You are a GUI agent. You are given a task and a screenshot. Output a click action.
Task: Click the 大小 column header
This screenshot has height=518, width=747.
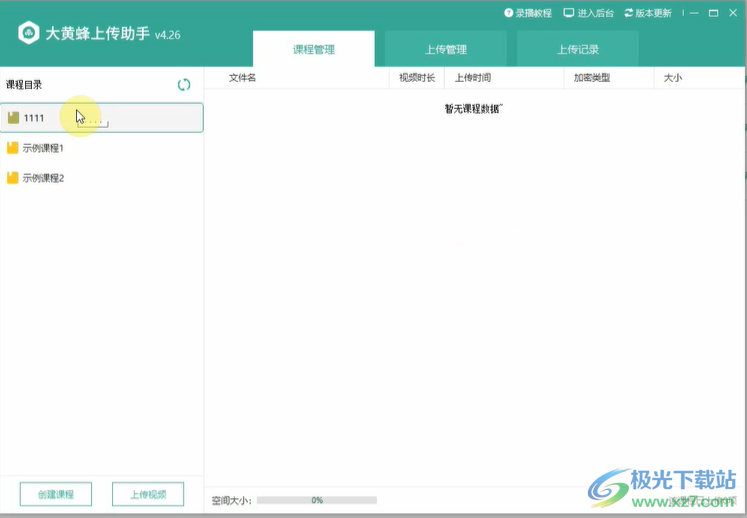click(x=673, y=78)
